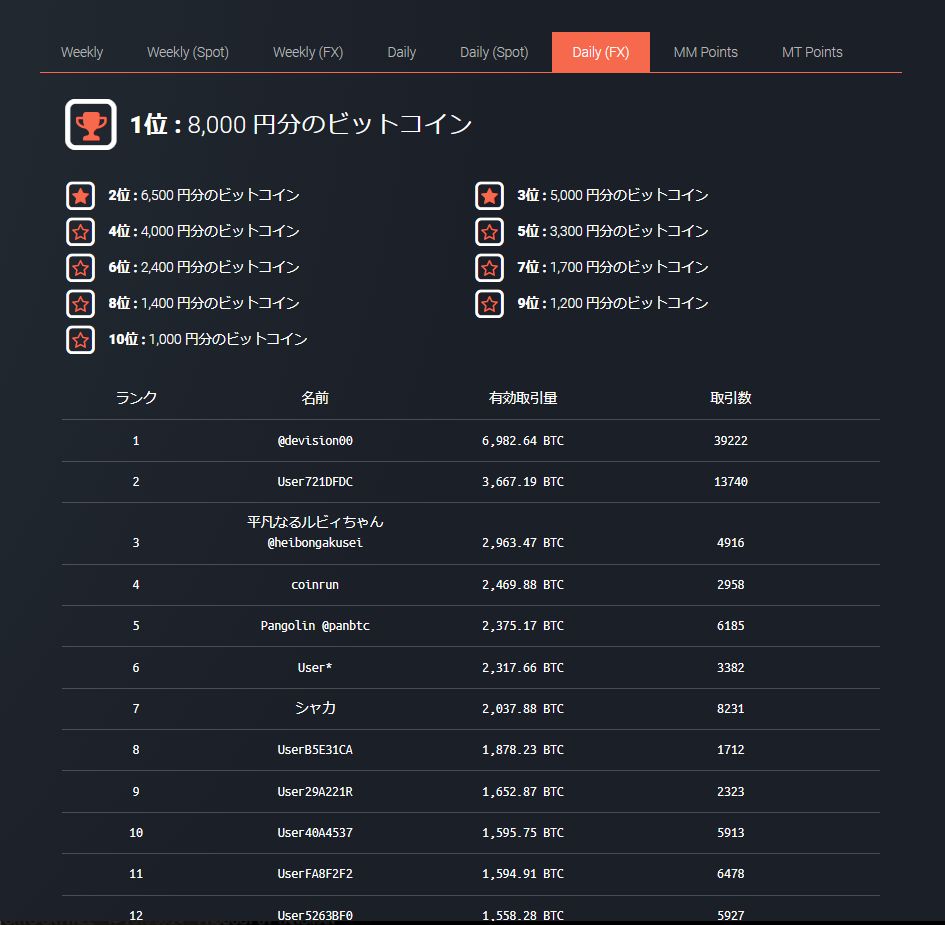The image size is (945, 925).
Task: Select the name coinrun
Action: pos(315,585)
